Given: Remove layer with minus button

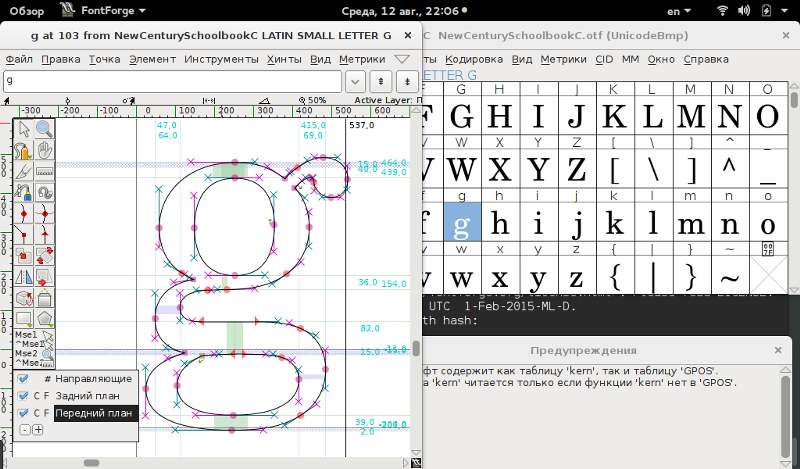Looking at the screenshot, I should click(24, 430).
